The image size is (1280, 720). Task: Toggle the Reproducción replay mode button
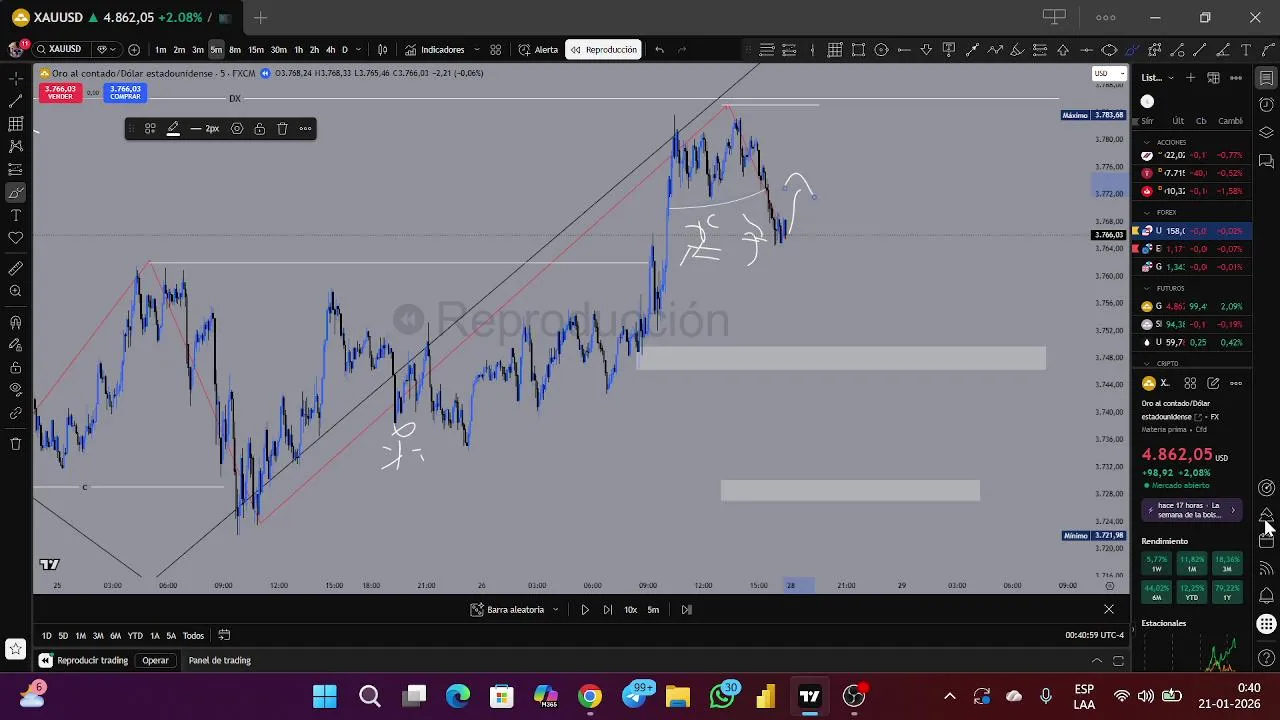[x=603, y=49]
